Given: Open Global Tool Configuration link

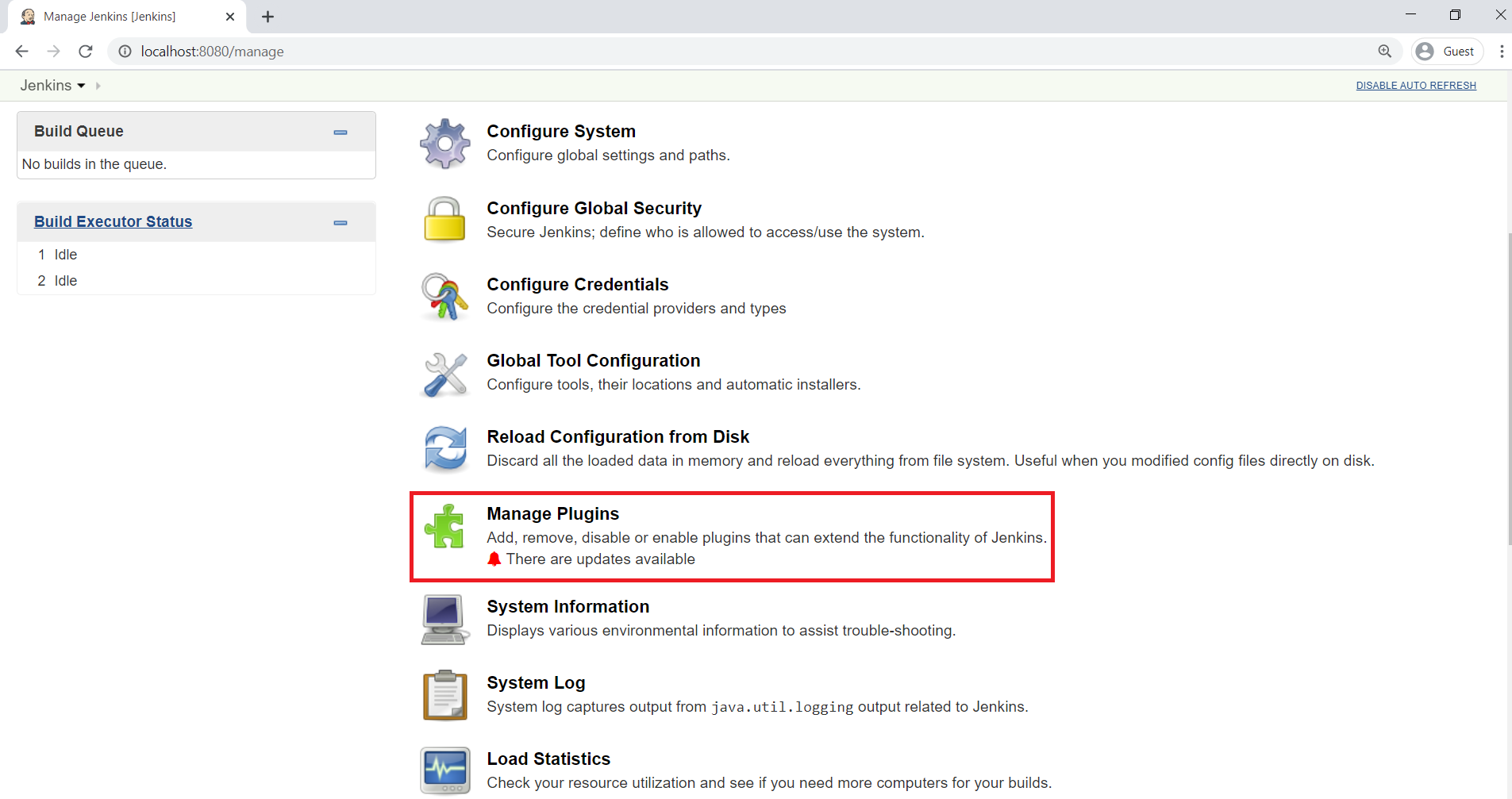Looking at the screenshot, I should pyautogui.click(x=594, y=361).
